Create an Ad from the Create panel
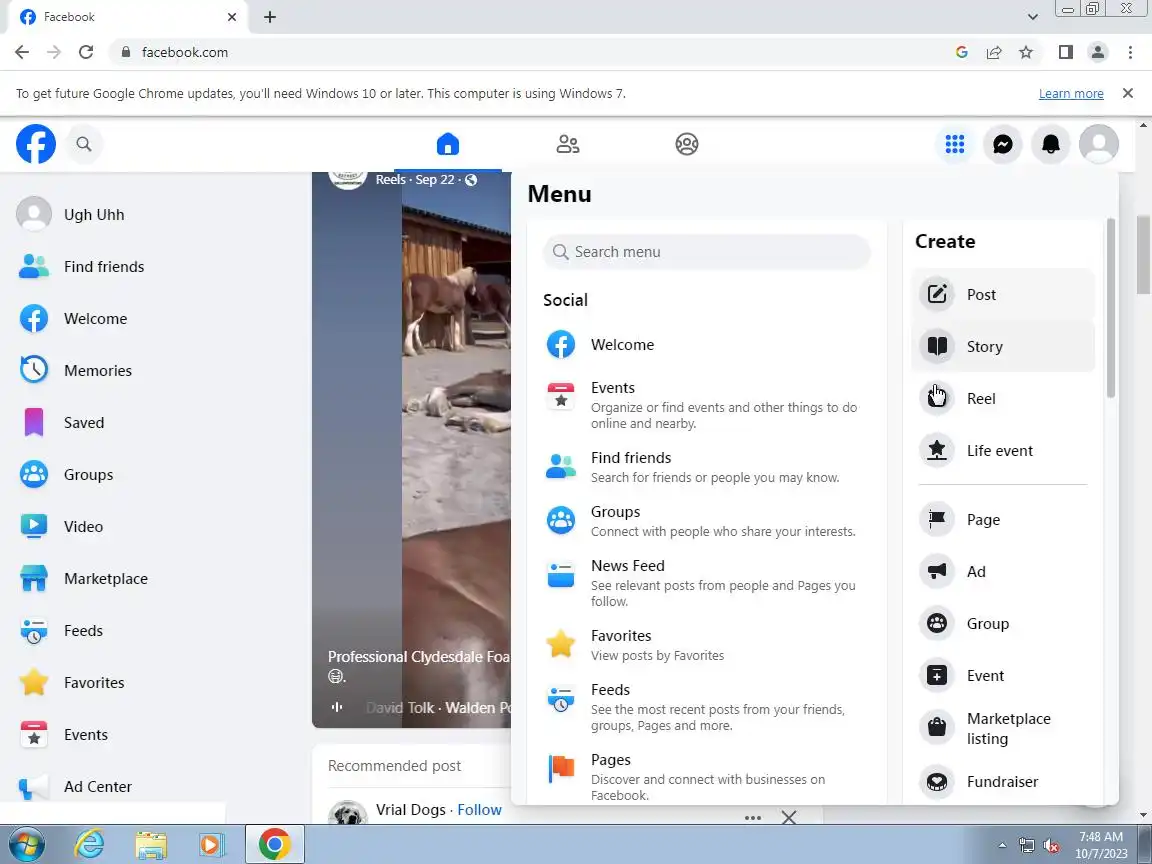This screenshot has height=864, width=1152. coord(1003,572)
